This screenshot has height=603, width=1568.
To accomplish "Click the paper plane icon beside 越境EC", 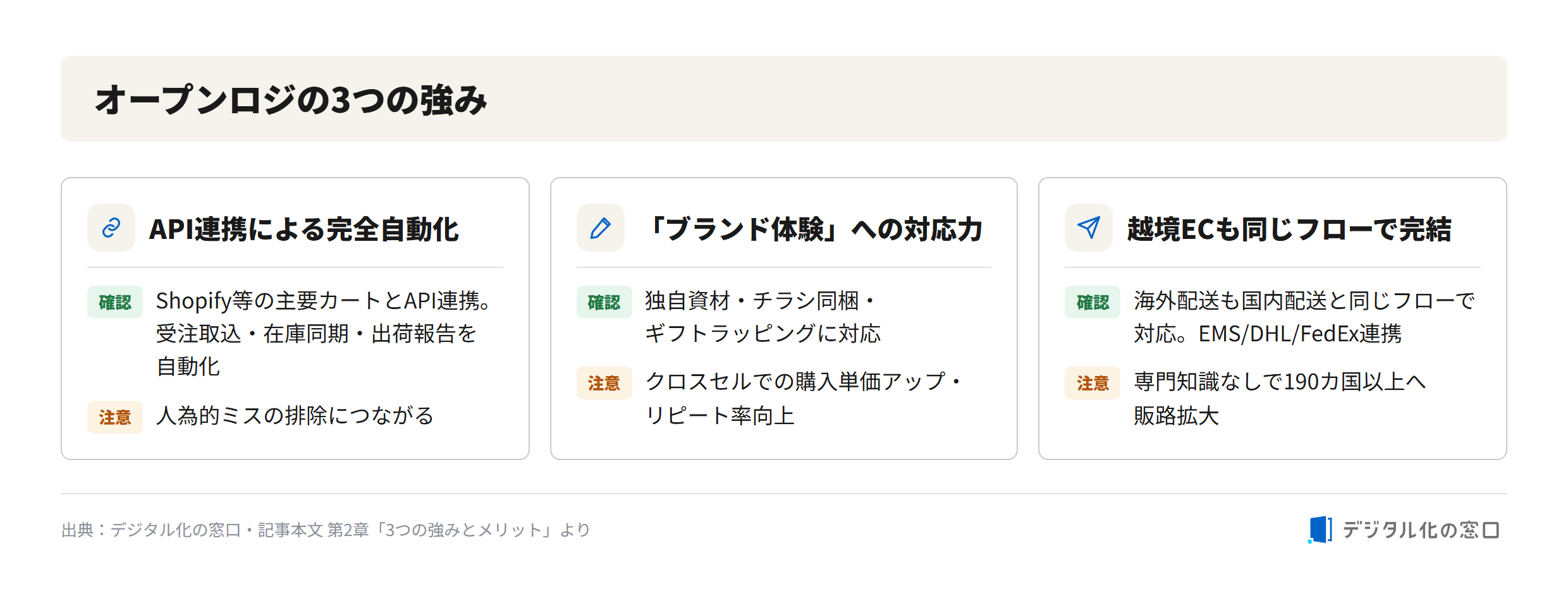I will tap(1089, 228).
